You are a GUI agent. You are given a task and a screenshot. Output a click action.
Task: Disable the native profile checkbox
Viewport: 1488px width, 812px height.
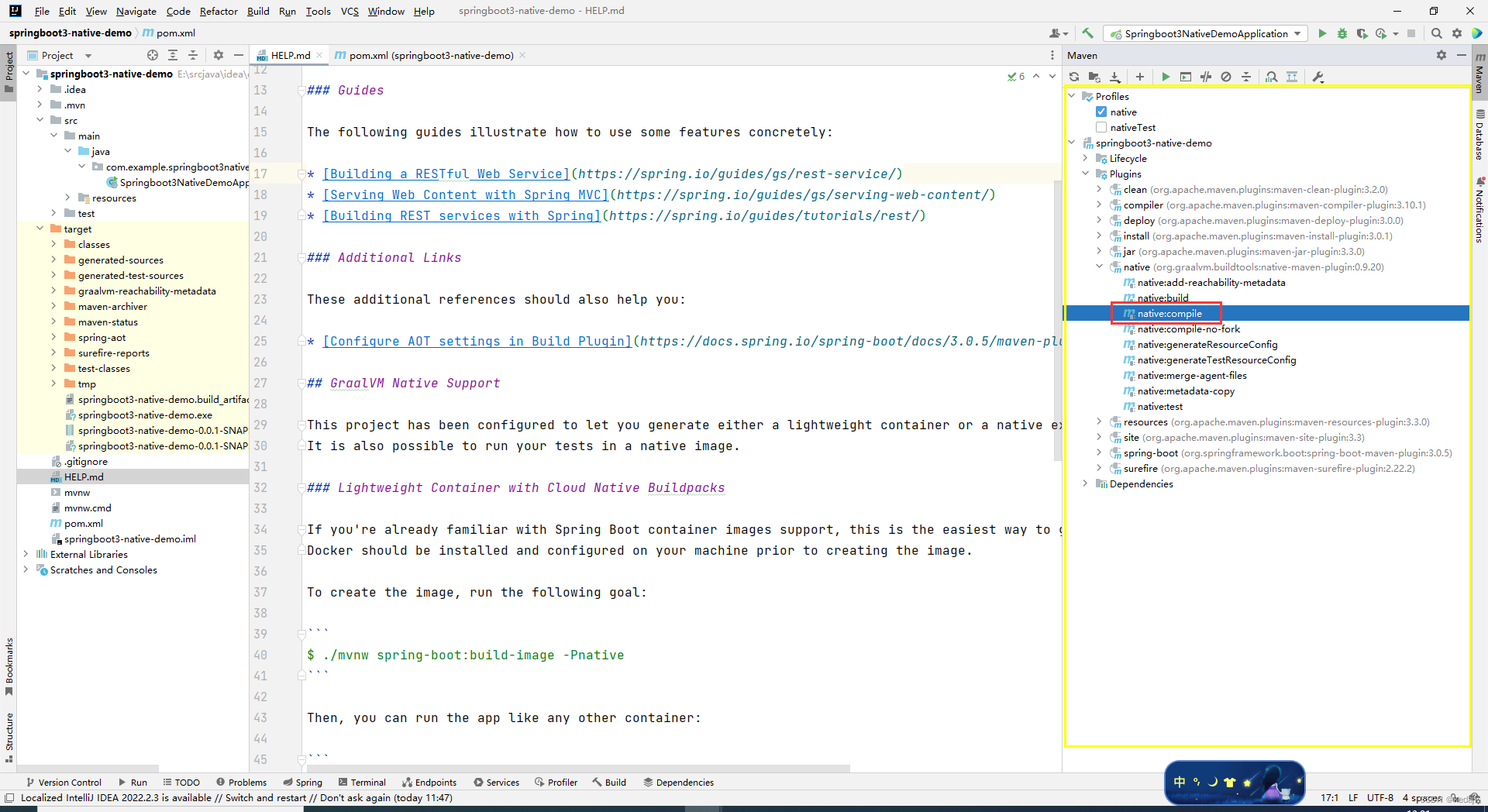tap(1101, 112)
